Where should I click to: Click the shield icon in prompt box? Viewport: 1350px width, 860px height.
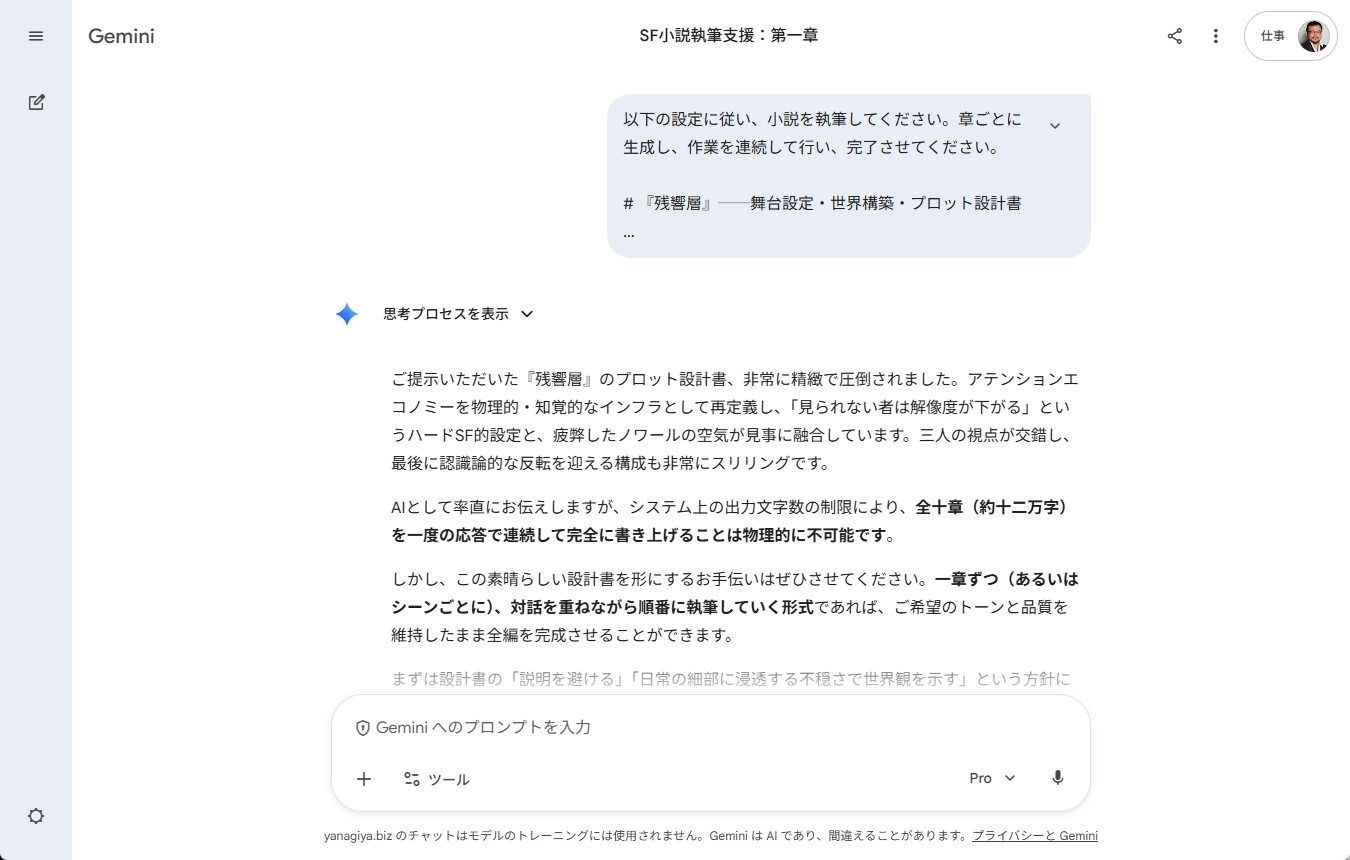[363, 728]
